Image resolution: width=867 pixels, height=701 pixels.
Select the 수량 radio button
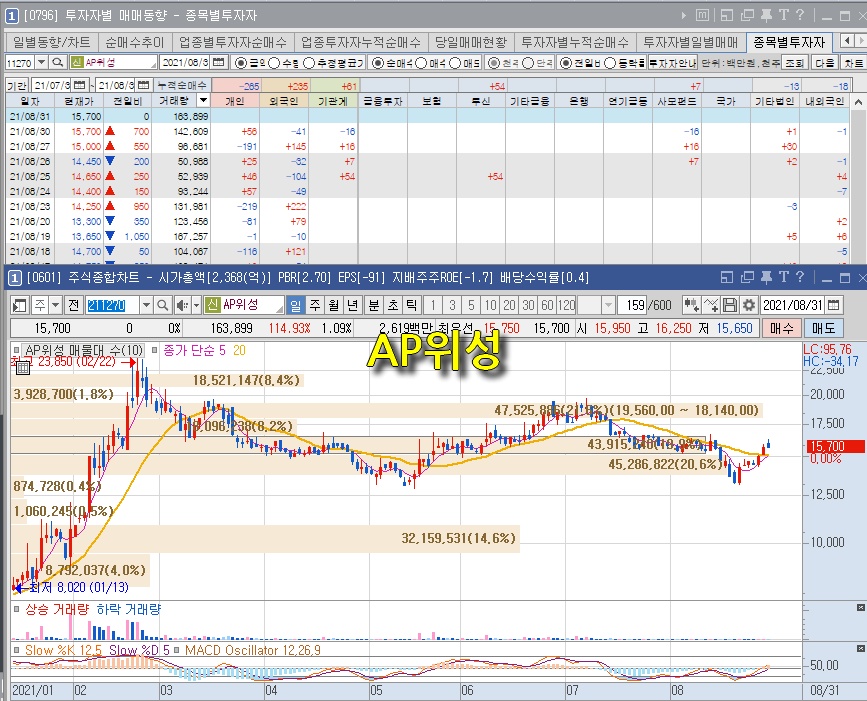[274, 63]
